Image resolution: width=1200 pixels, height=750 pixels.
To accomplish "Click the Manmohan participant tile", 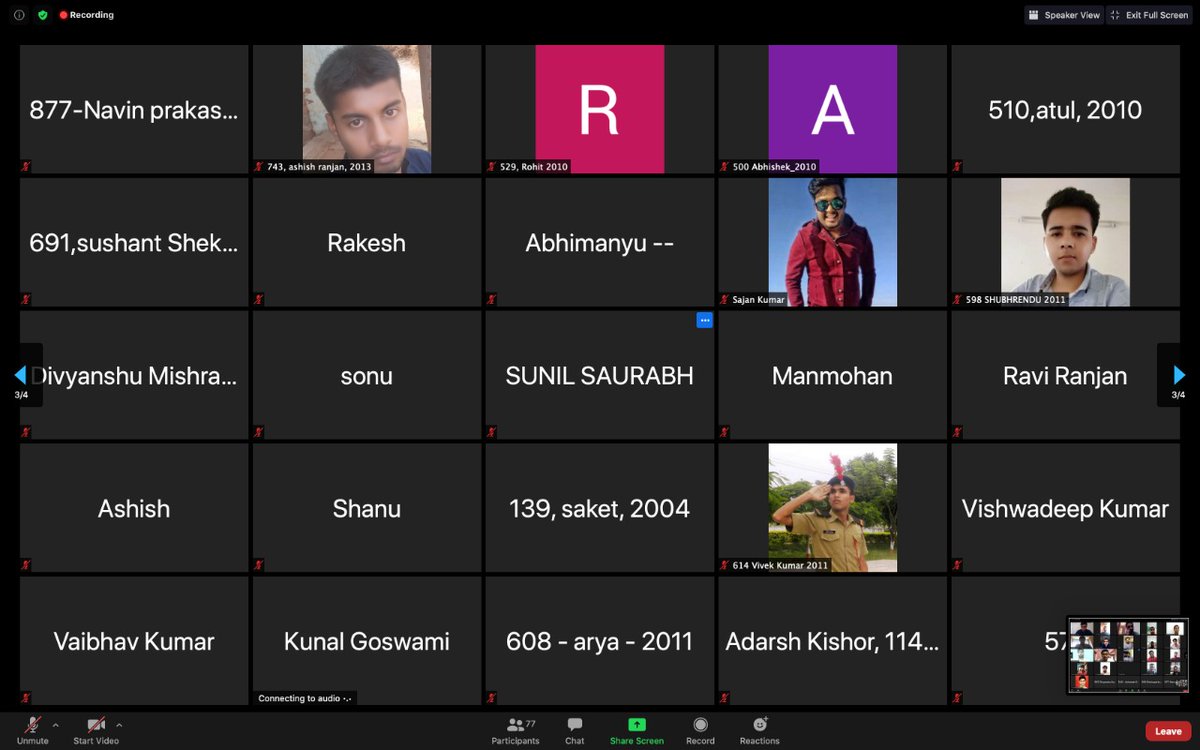I will (x=833, y=375).
